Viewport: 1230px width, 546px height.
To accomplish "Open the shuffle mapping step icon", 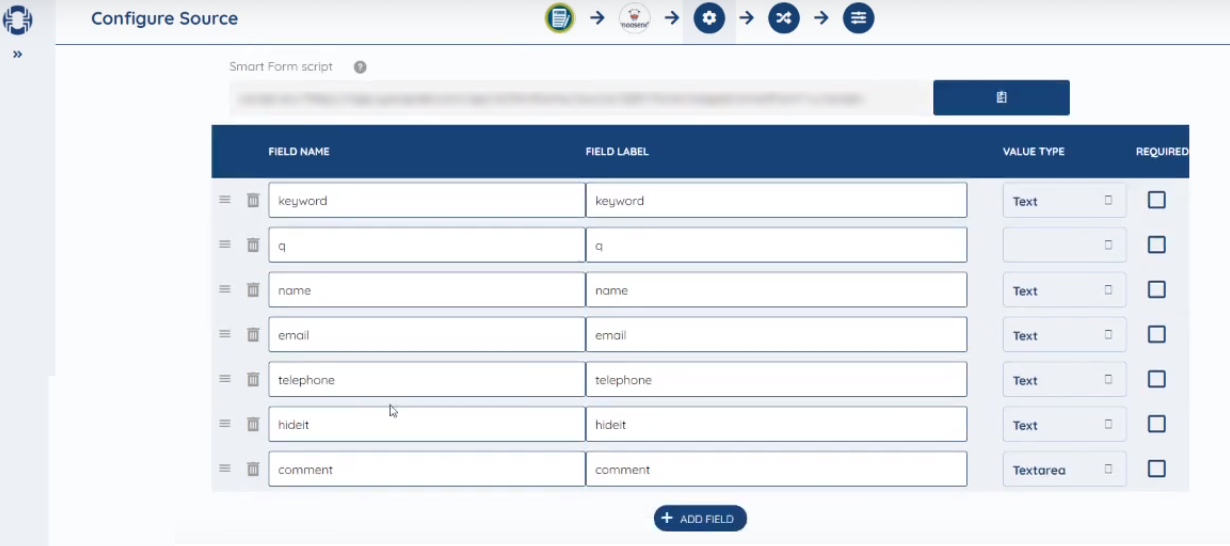I will (784, 18).
